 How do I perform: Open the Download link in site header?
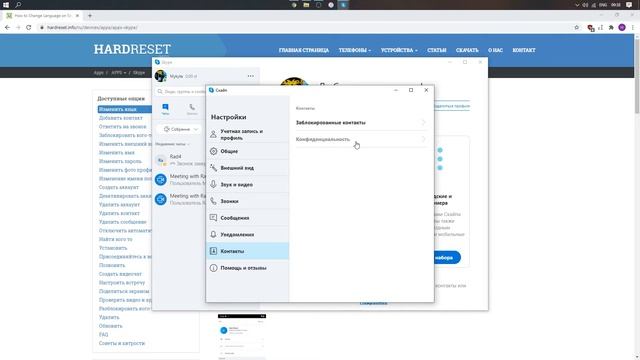coord(467,50)
